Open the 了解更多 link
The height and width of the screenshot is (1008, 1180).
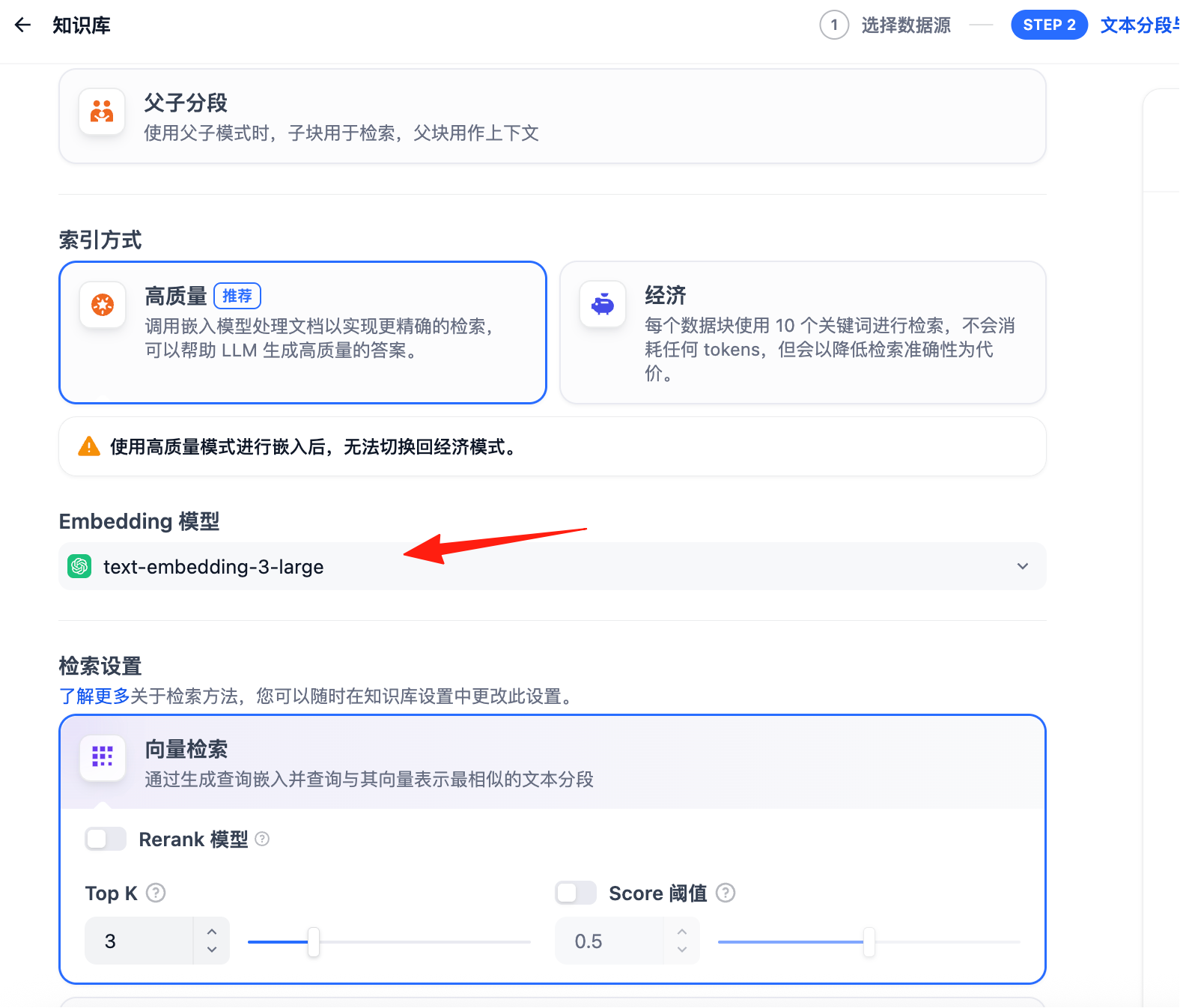pos(94,696)
